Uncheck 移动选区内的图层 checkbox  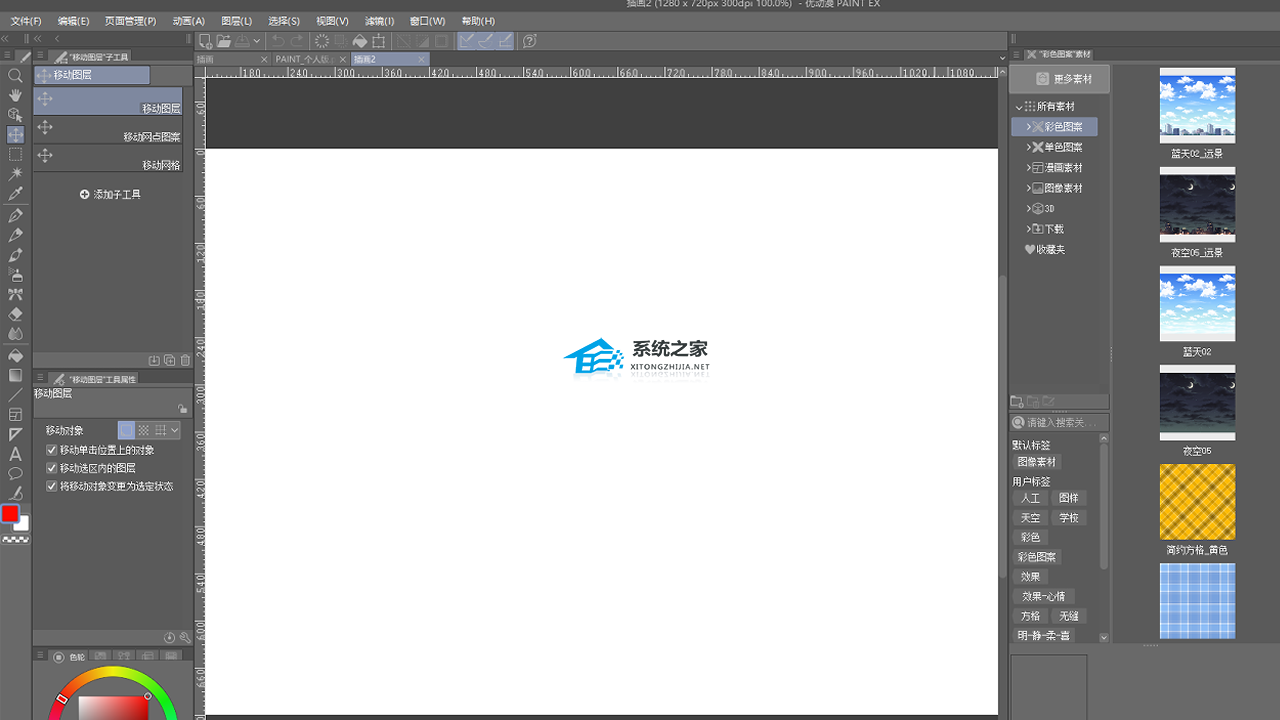coord(52,468)
